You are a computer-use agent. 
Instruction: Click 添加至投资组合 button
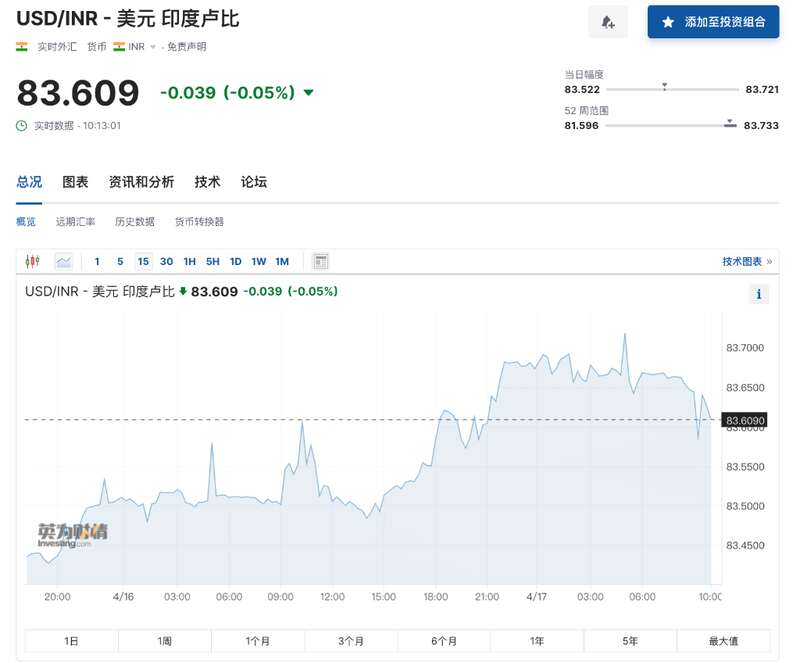[x=713, y=22]
